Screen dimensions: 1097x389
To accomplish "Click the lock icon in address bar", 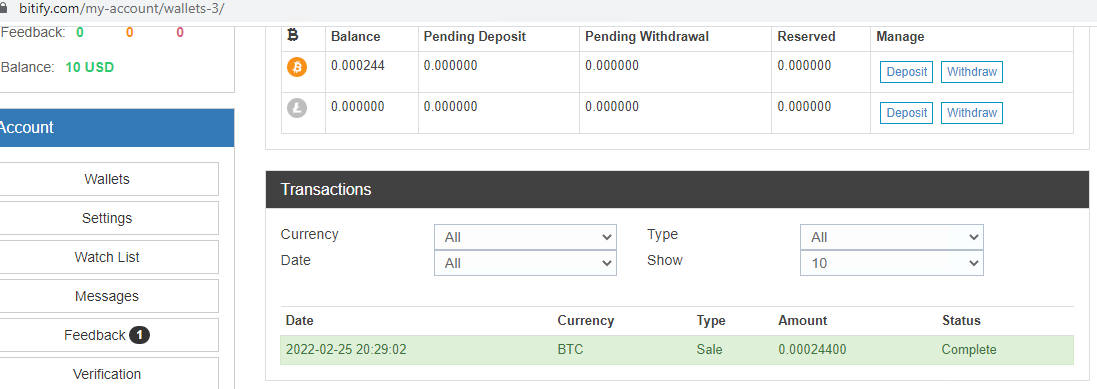I will 5,10.
